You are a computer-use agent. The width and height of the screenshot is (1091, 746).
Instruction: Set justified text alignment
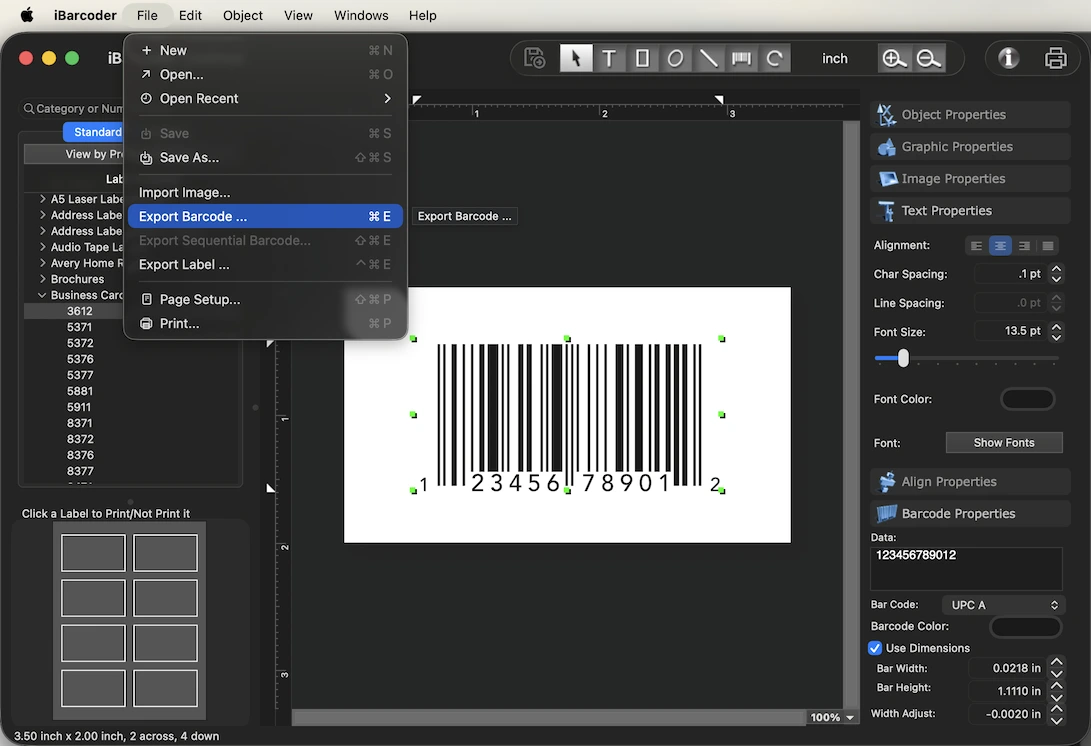(x=1048, y=246)
